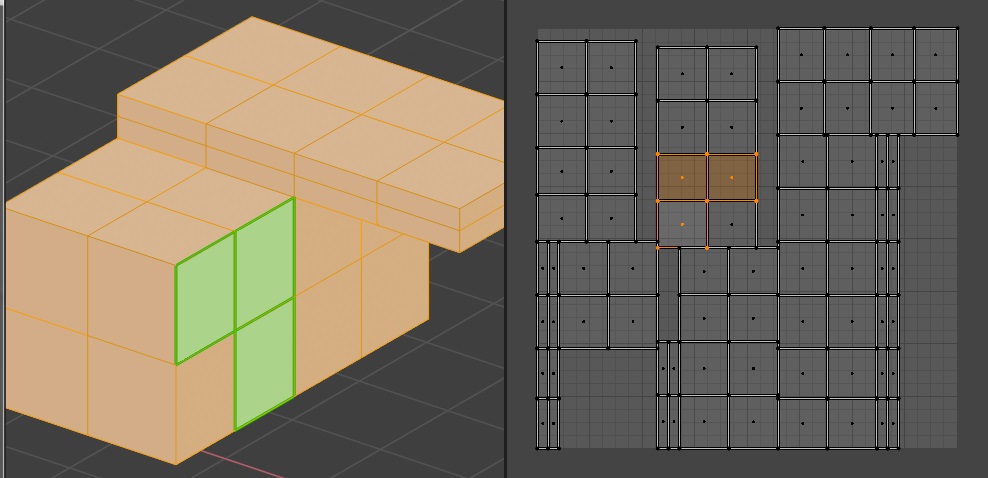988x478 pixels.
Task: Select the upper-right green highlighted face in 3D viewport
Action: coord(265,263)
